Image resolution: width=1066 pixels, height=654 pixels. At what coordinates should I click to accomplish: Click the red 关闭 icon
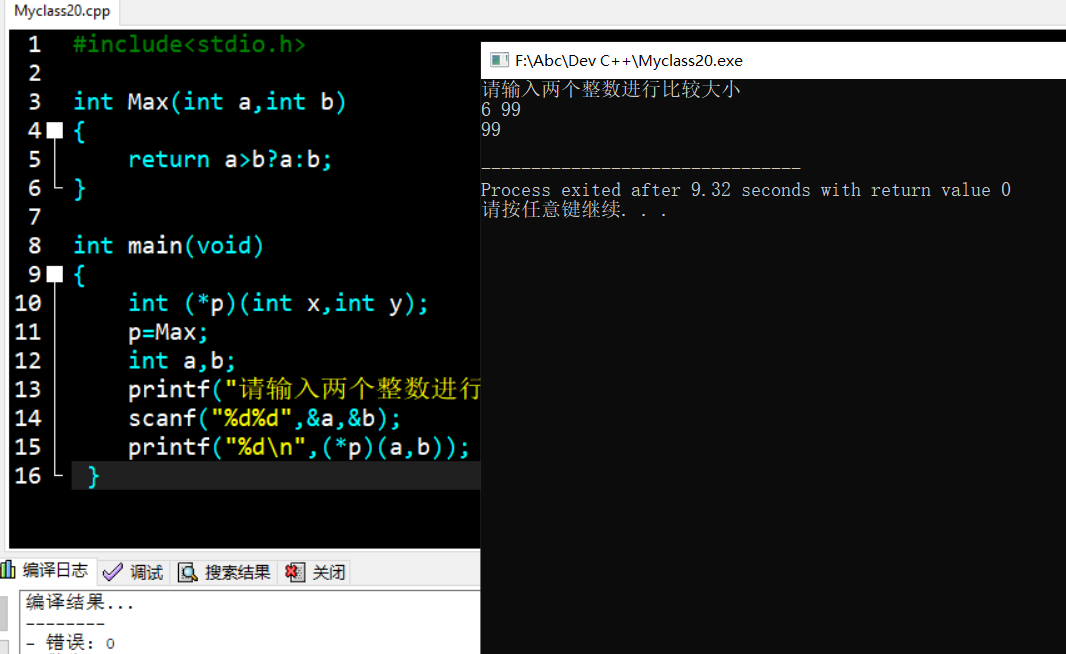[295, 572]
